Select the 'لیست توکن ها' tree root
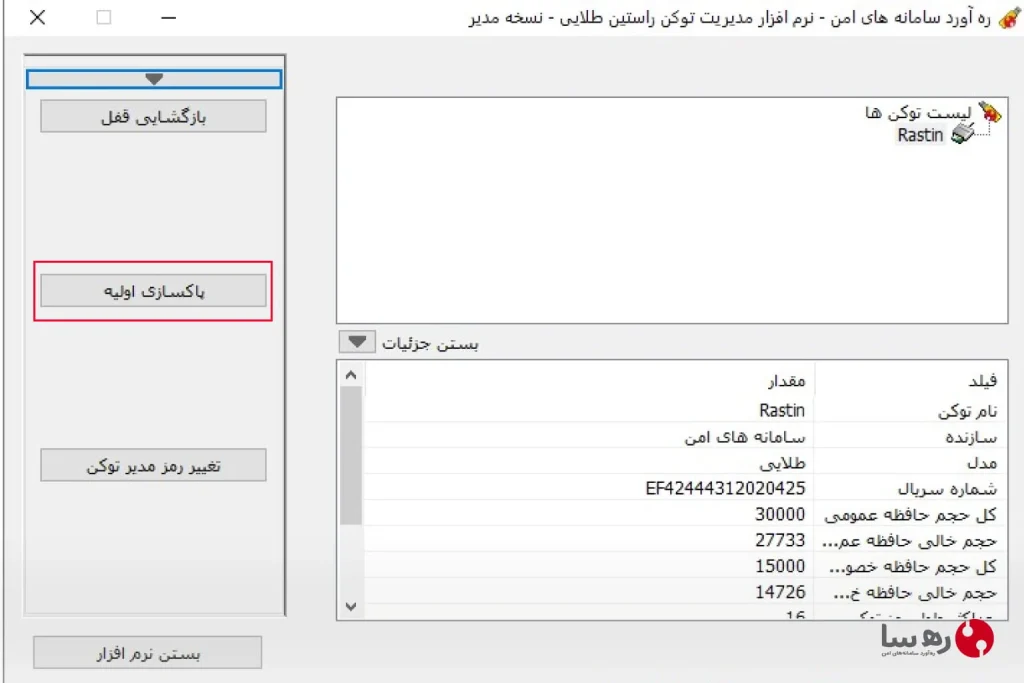The height and width of the screenshot is (683, 1024). (x=918, y=112)
